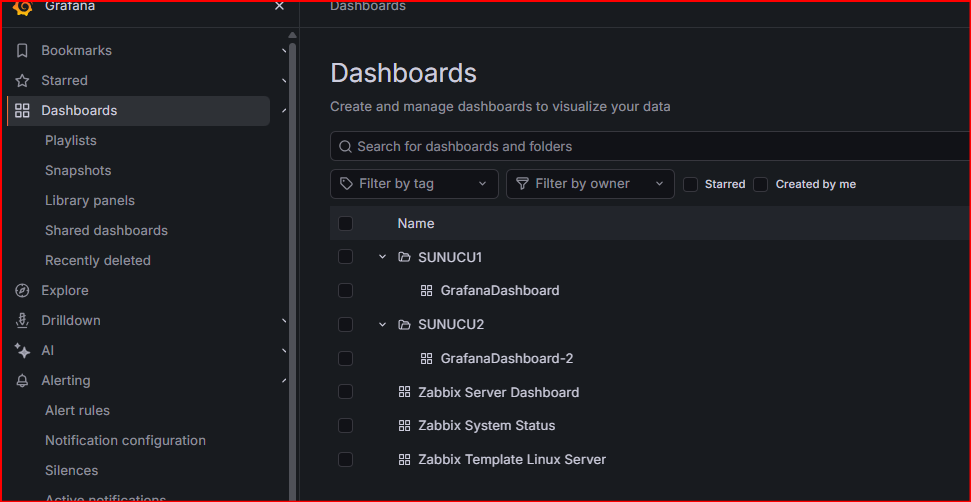Click the Dashboards breadcrumb at top

point(368,6)
